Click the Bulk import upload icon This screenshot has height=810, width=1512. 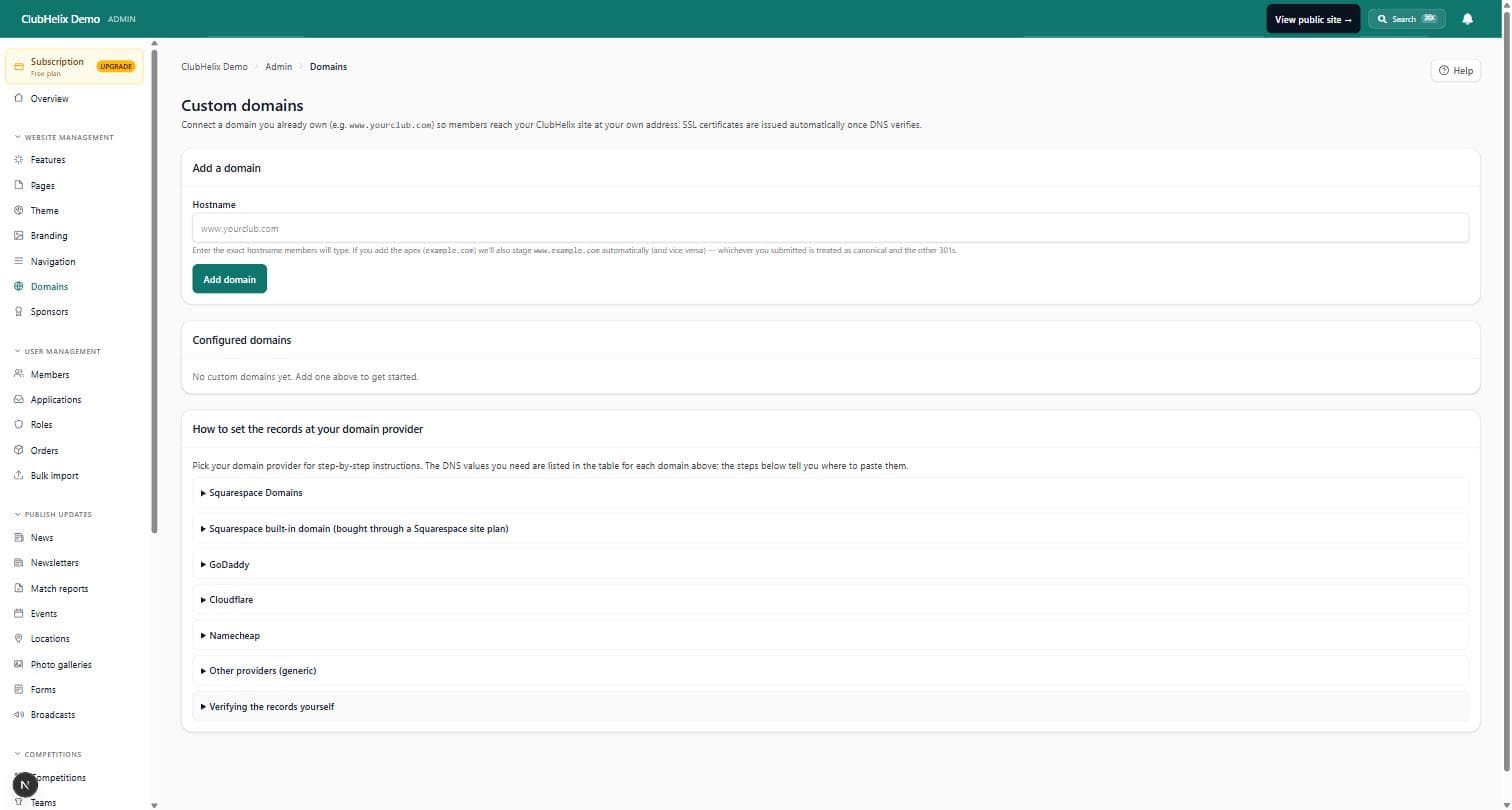[19, 475]
